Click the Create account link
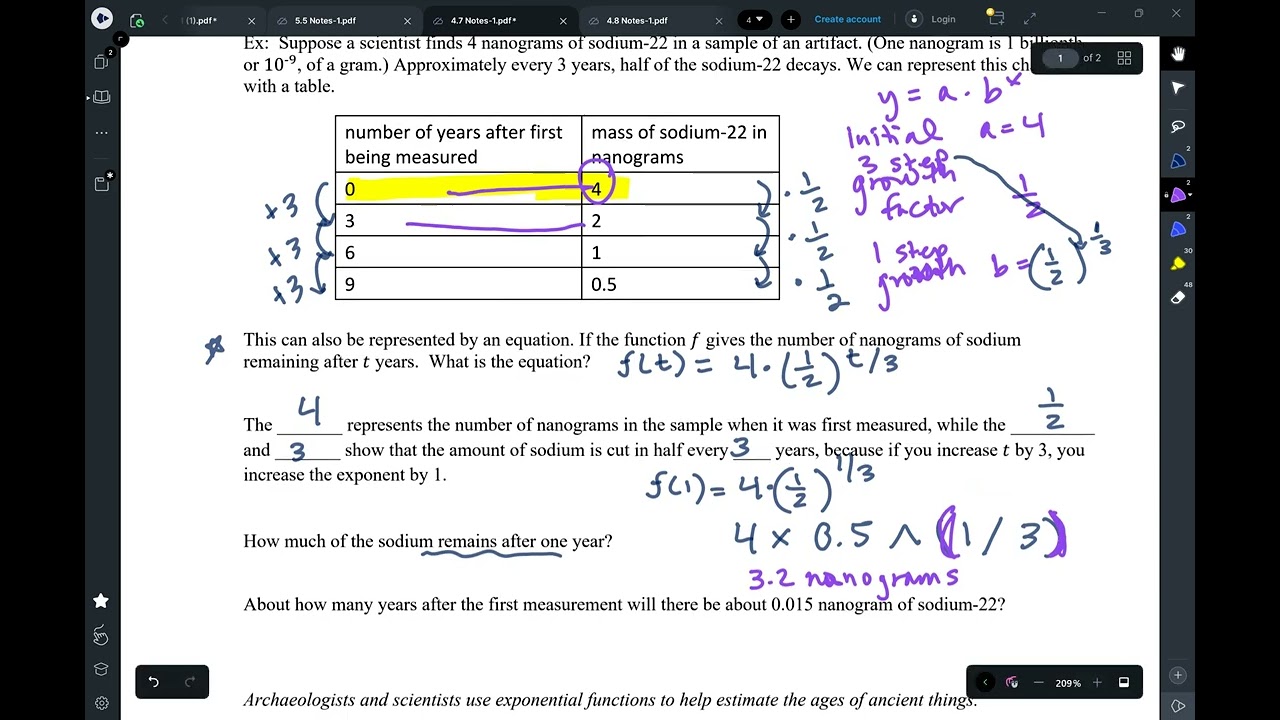This screenshot has height=720, width=1280. pos(848,19)
